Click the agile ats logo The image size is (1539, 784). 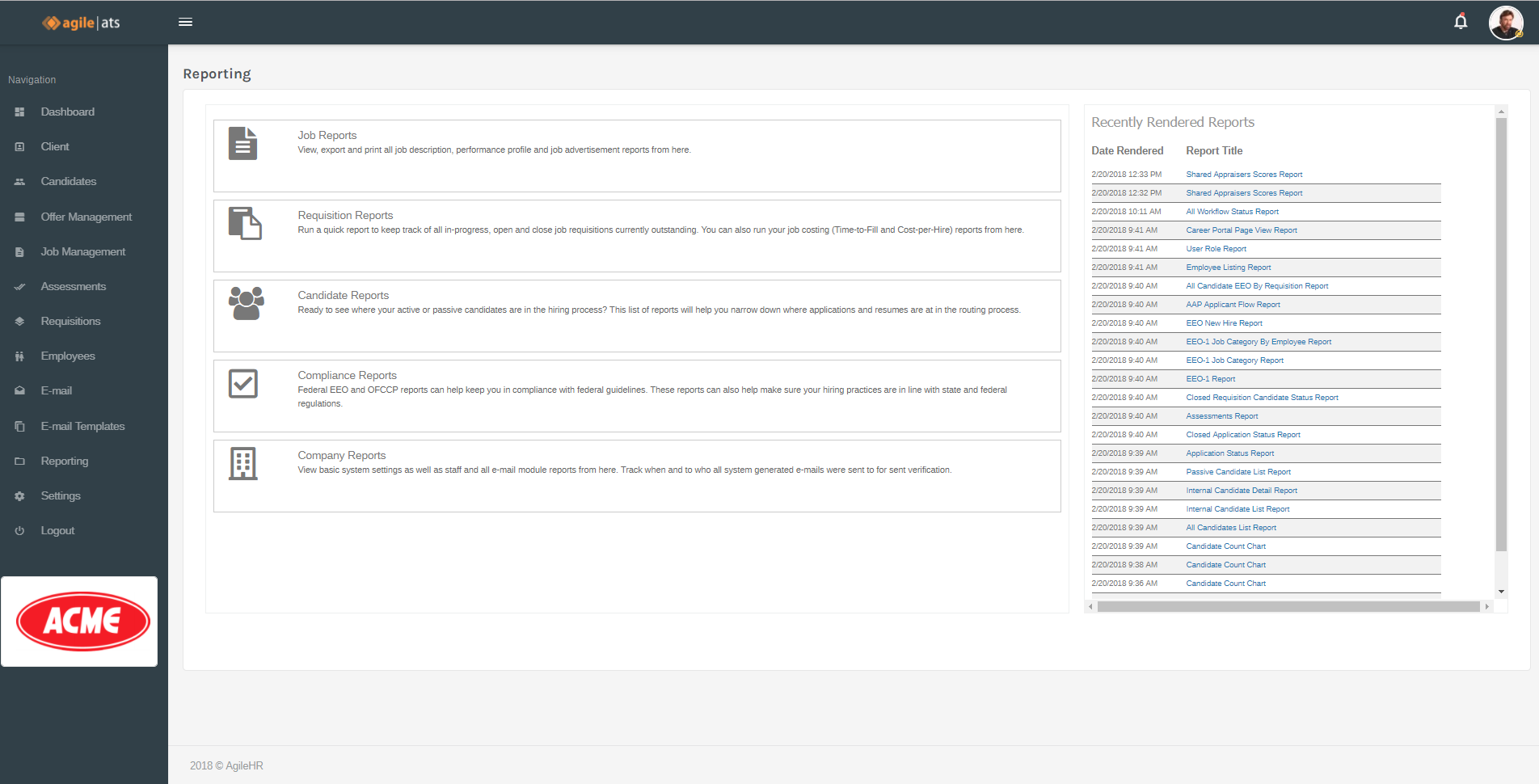(x=80, y=23)
